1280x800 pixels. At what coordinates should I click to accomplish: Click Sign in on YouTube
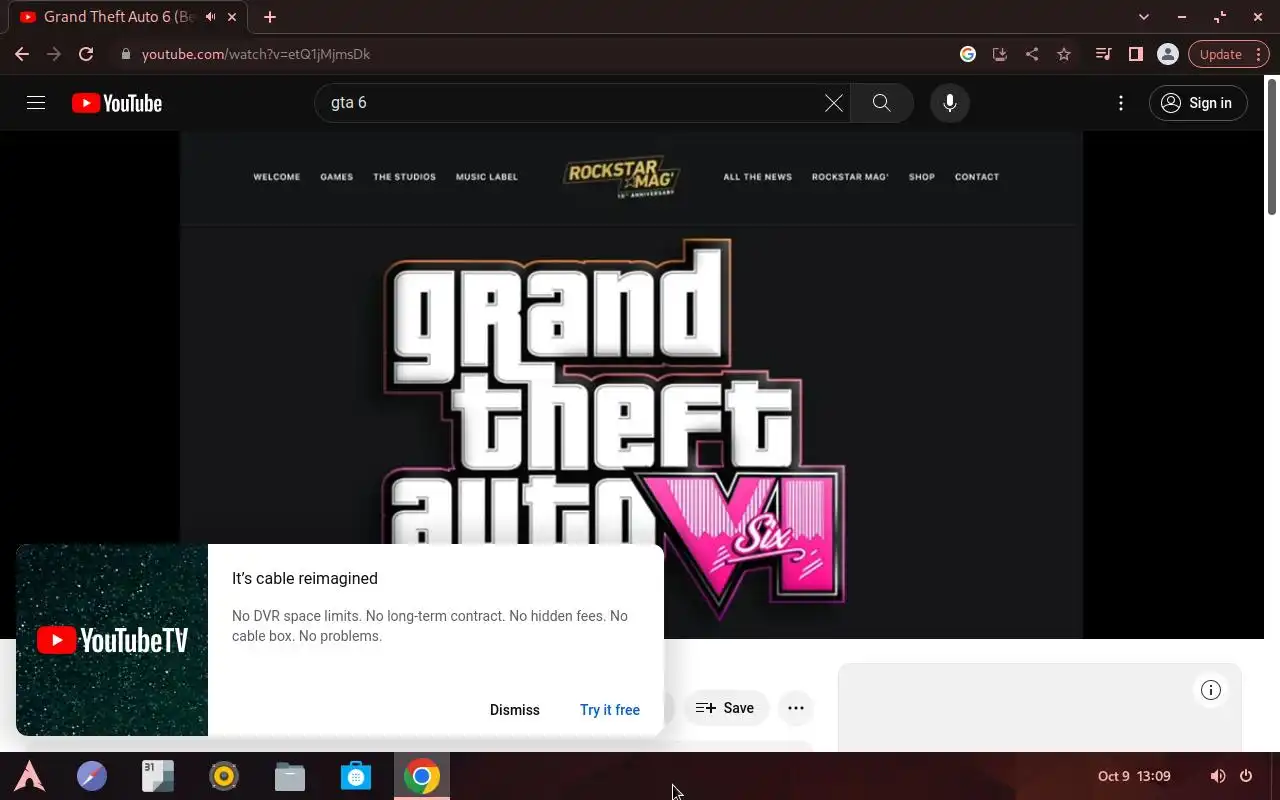[1198, 103]
